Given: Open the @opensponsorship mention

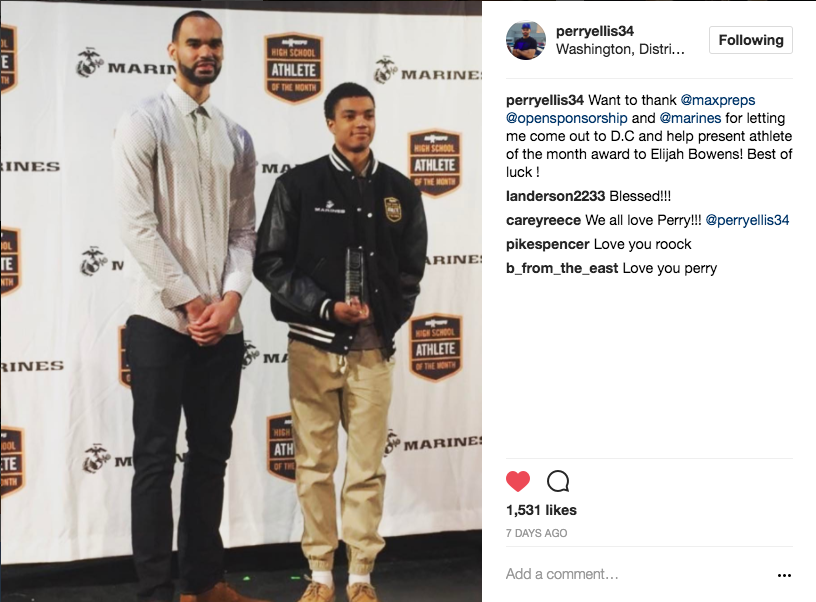Looking at the screenshot, I should [x=566, y=118].
